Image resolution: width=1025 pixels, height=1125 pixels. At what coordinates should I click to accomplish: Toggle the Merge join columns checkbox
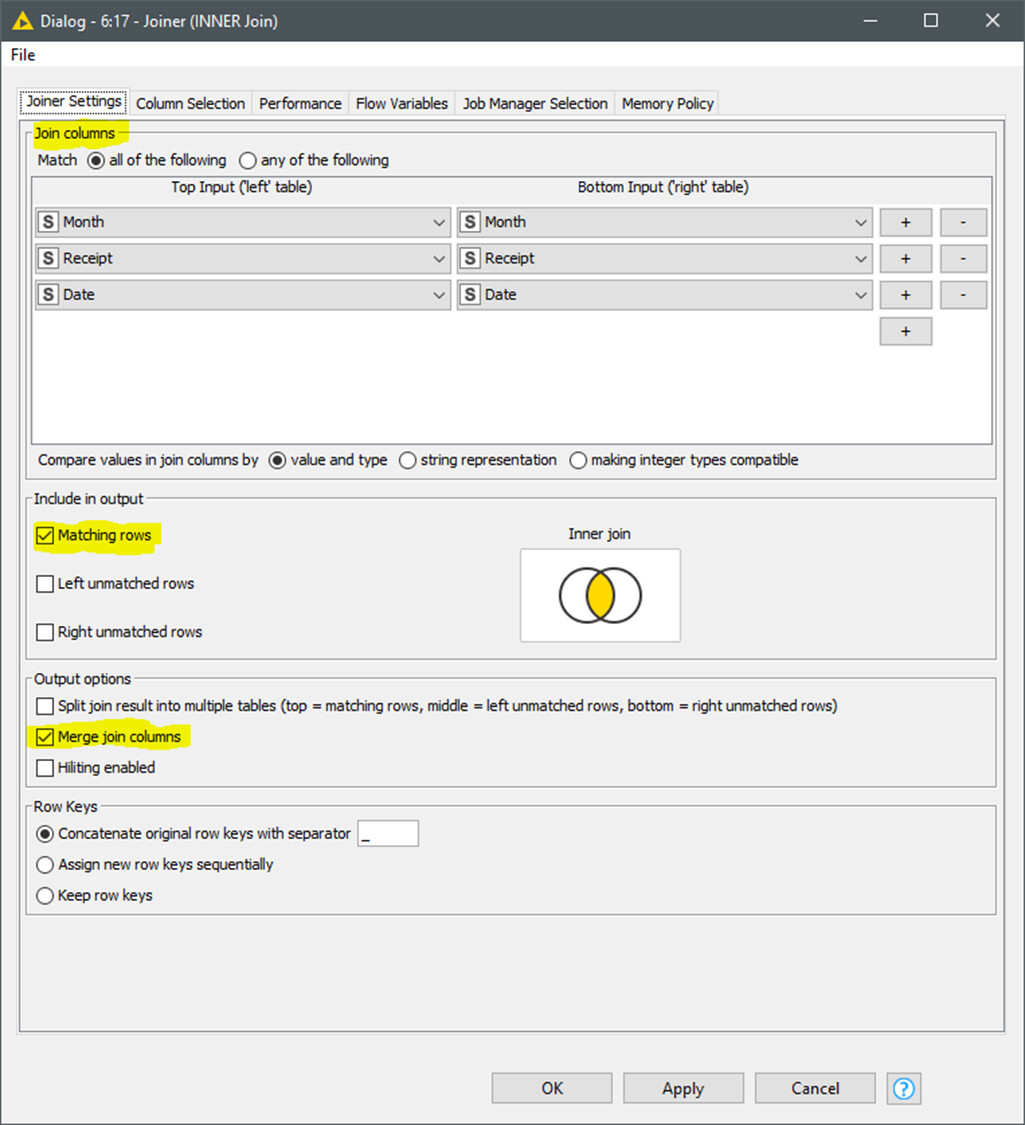coord(45,737)
